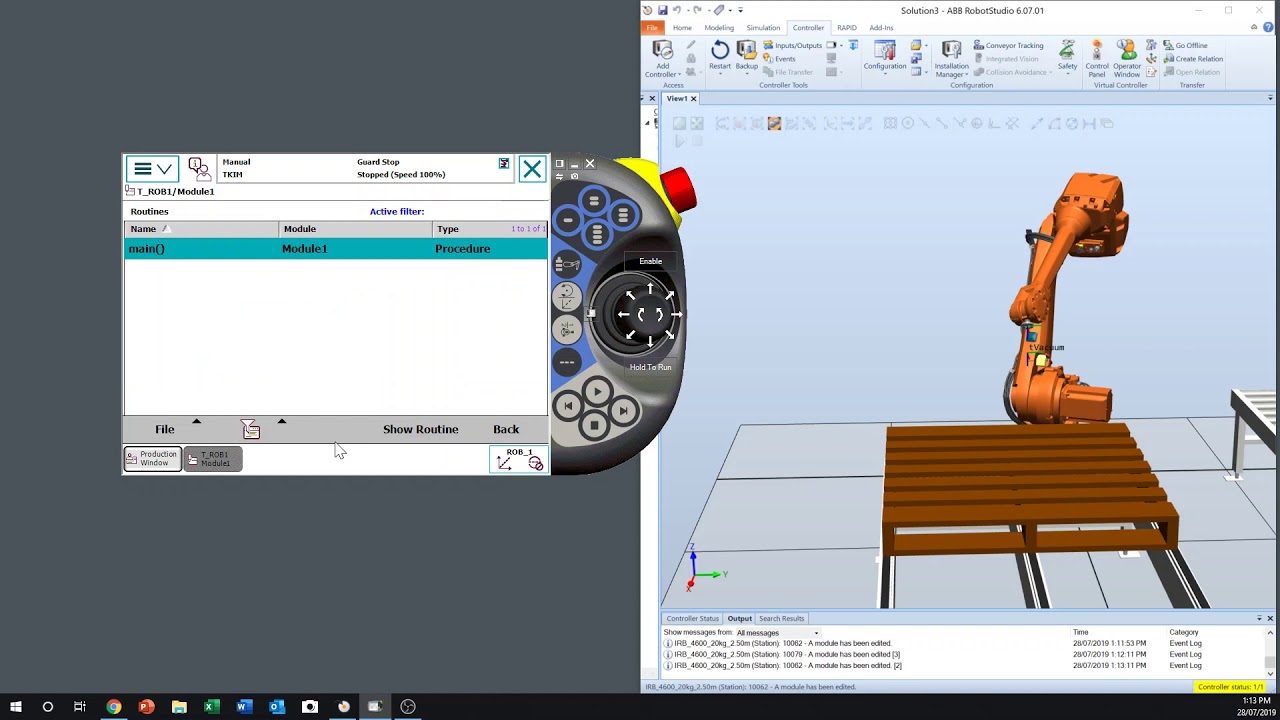This screenshot has height=720, width=1280.
Task: Save the station using the Save icon
Action: (x=662, y=10)
